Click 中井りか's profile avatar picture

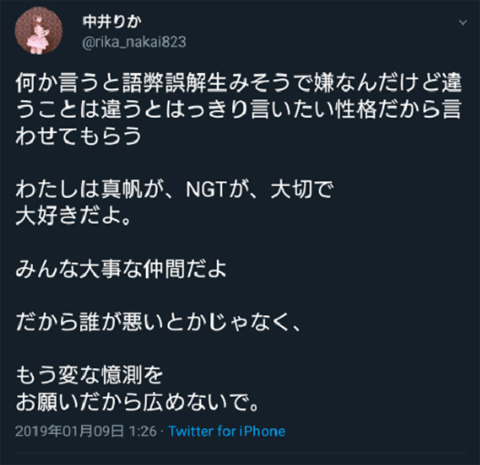(38, 30)
